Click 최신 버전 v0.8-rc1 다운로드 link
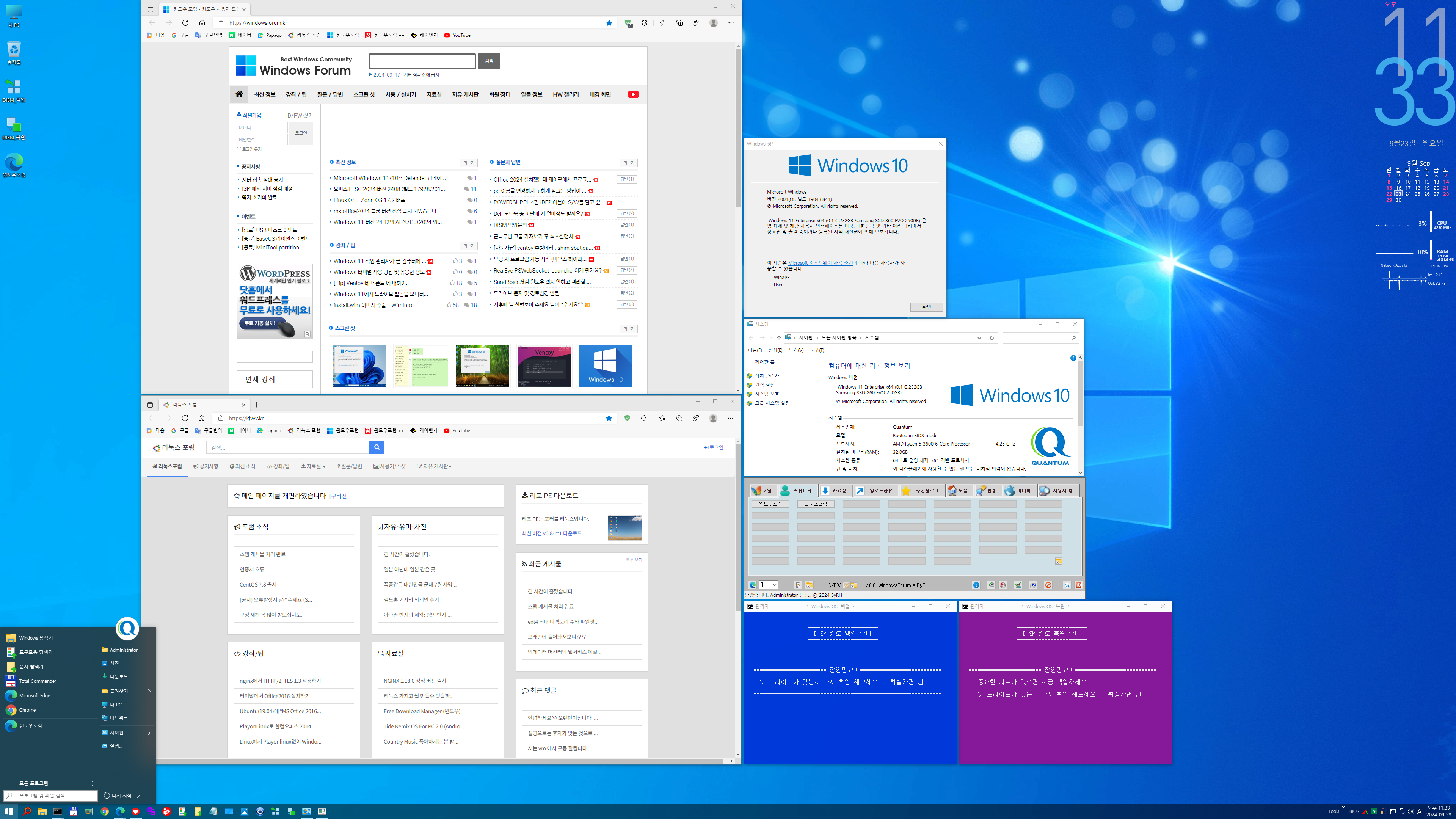 (x=551, y=533)
